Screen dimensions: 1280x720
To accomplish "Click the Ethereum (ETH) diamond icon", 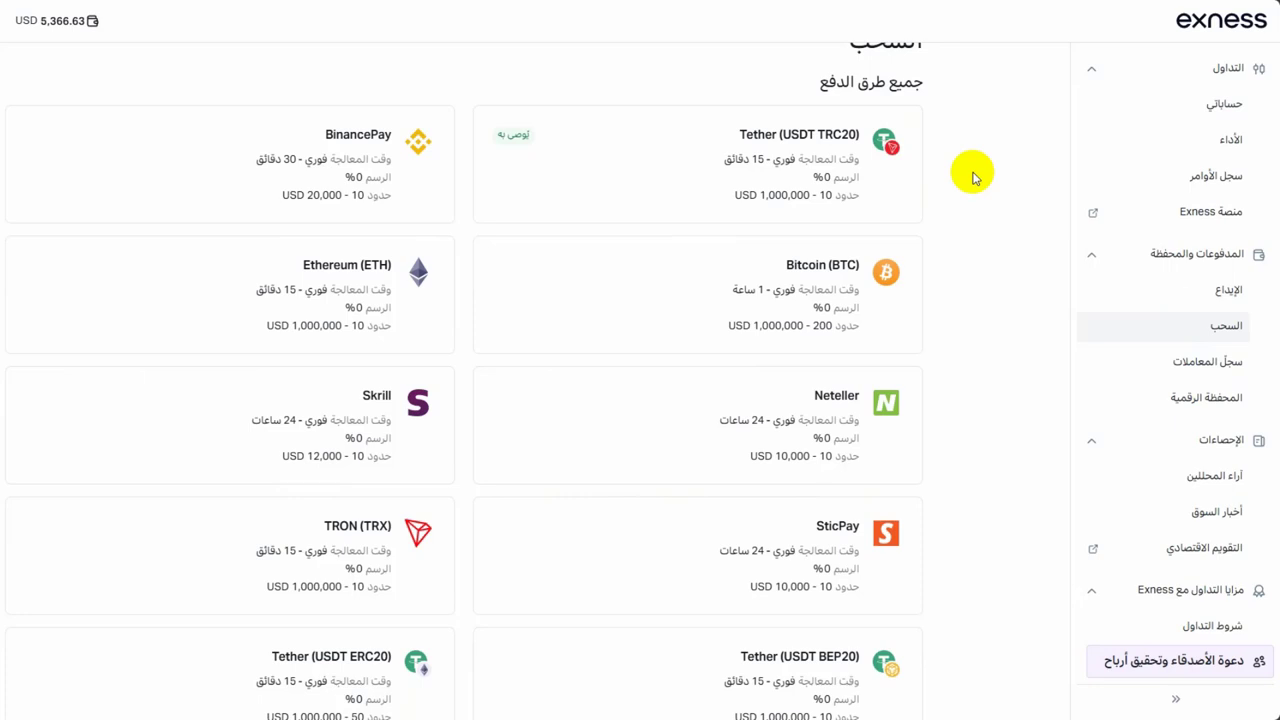I will pos(418,272).
